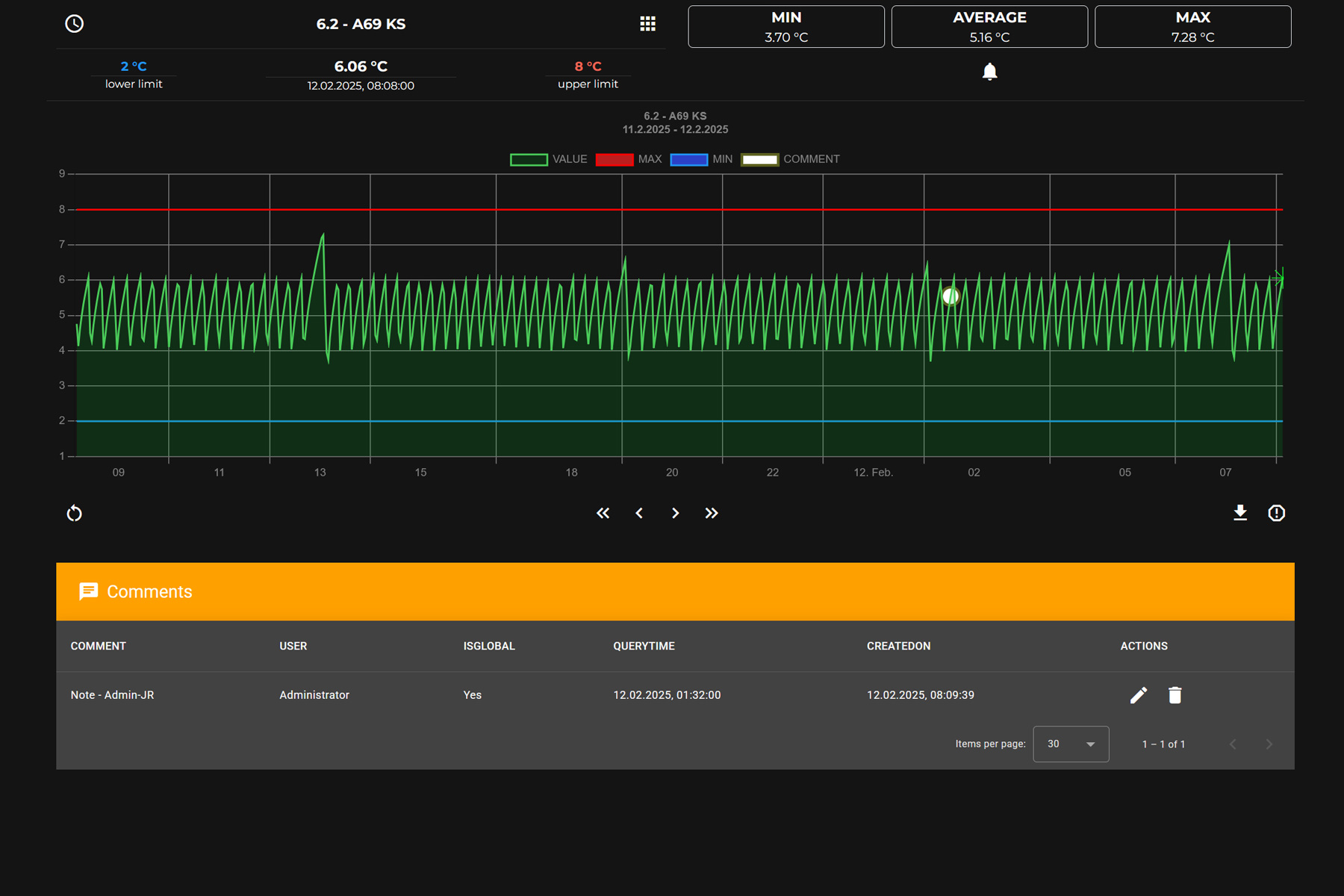
Task: Click the COMMENT legend color swatch
Action: pos(759,160)
